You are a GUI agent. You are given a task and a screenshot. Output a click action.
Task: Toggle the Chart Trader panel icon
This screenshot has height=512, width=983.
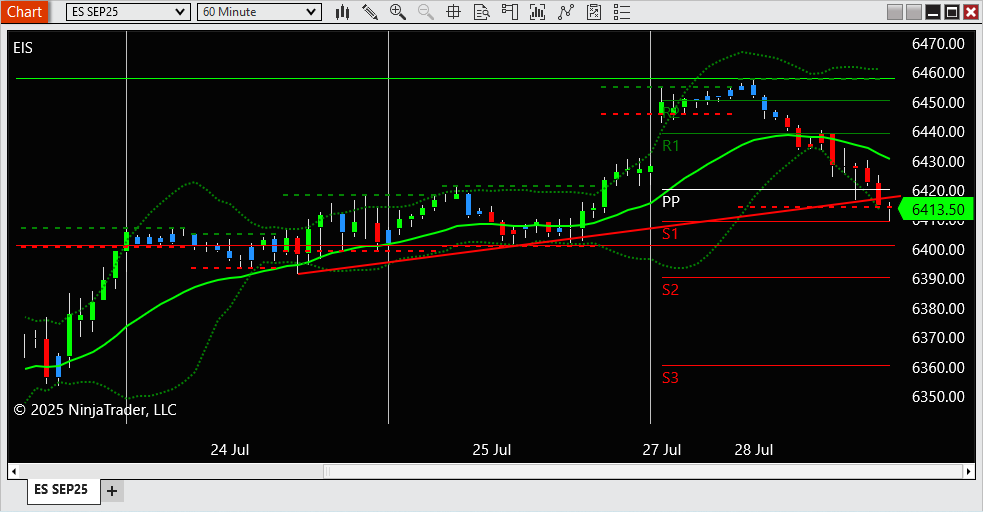510,12
